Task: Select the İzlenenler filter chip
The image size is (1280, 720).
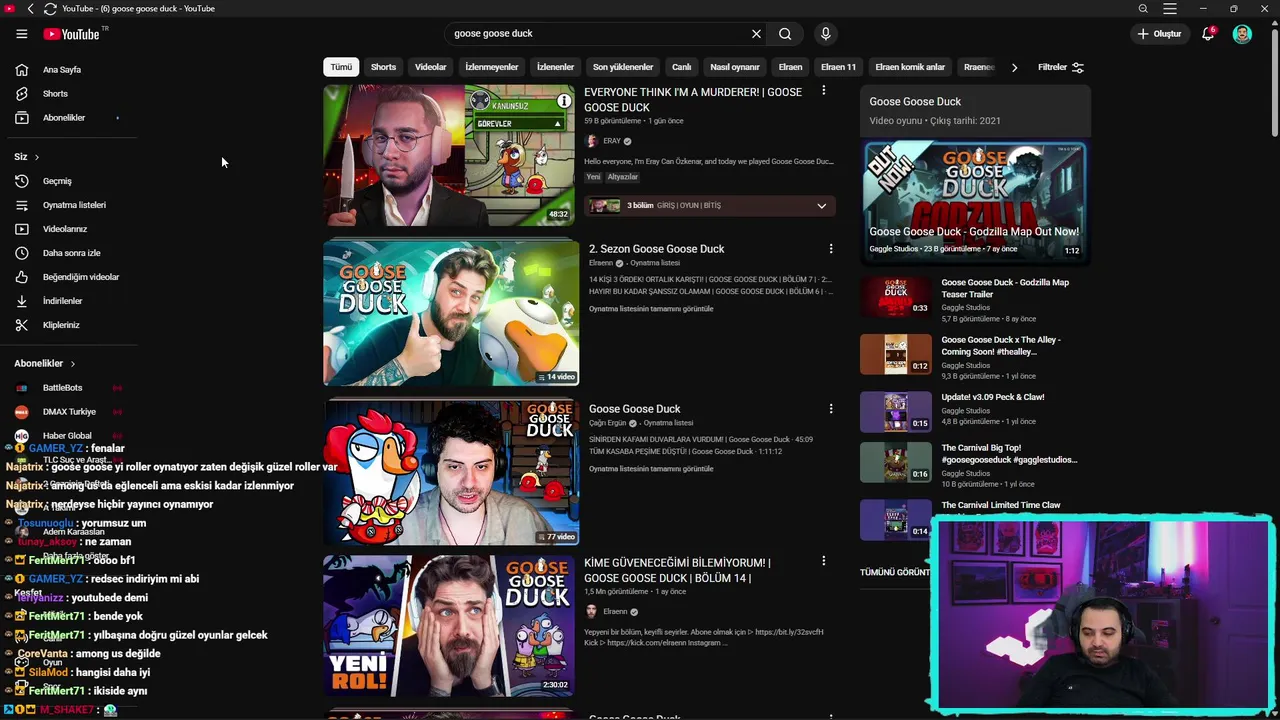Action: tap(555, 67)
